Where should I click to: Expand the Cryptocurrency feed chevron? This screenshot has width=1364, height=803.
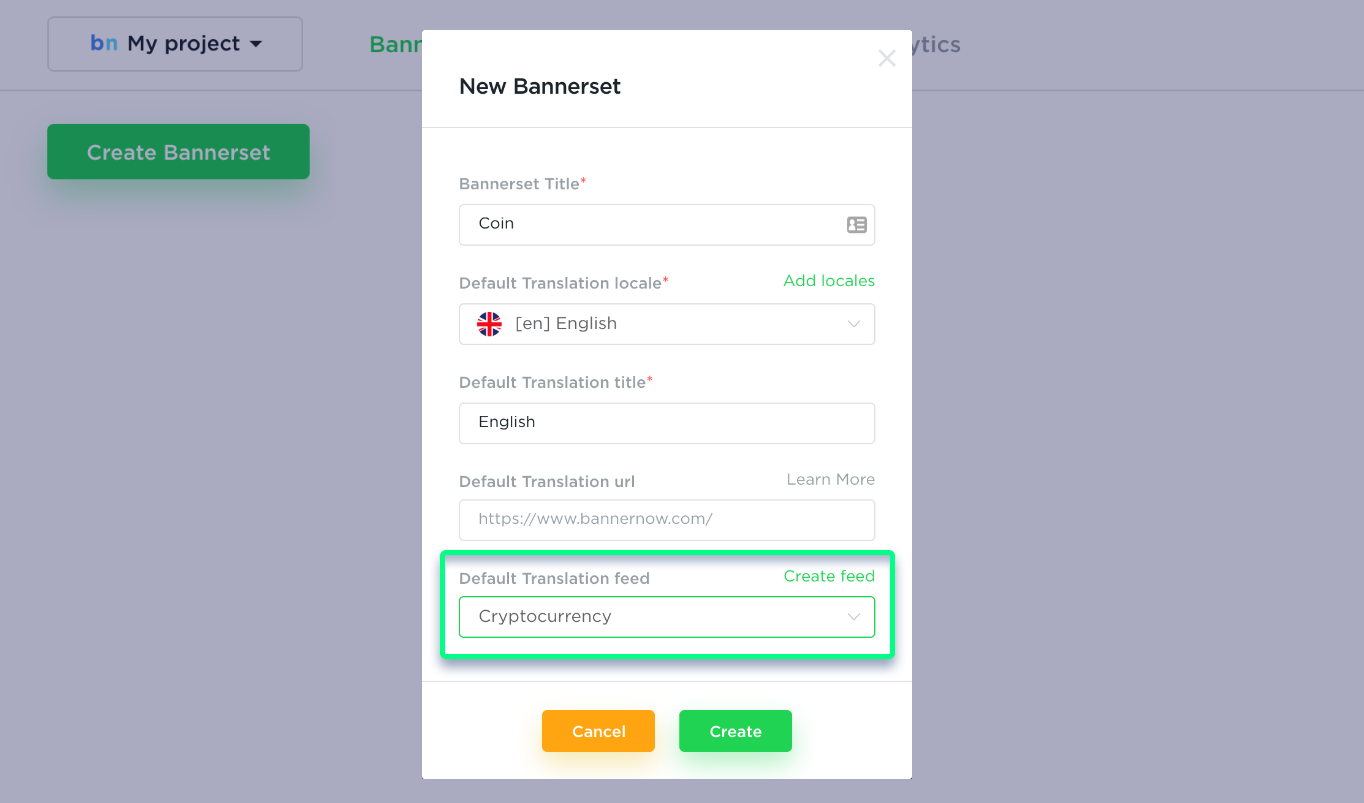pos(854,617)
